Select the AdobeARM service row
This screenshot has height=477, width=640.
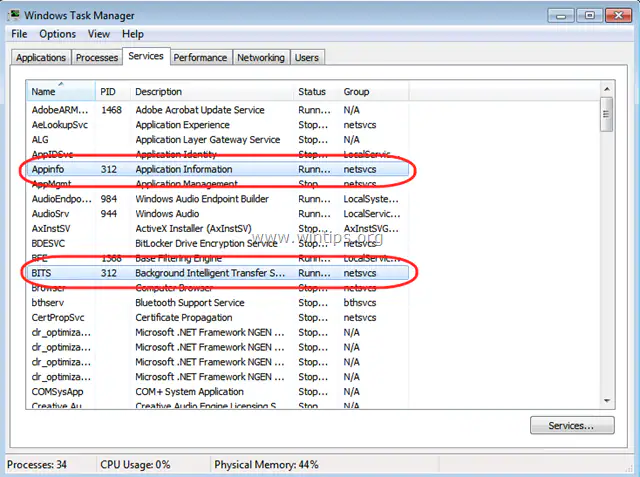click(218, 110)
